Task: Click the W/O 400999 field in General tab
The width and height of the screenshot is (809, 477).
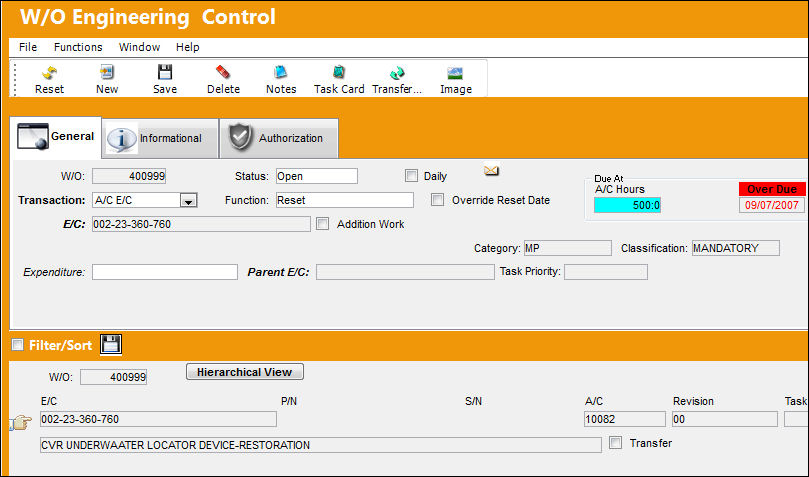Action: (x=129, y=176)
